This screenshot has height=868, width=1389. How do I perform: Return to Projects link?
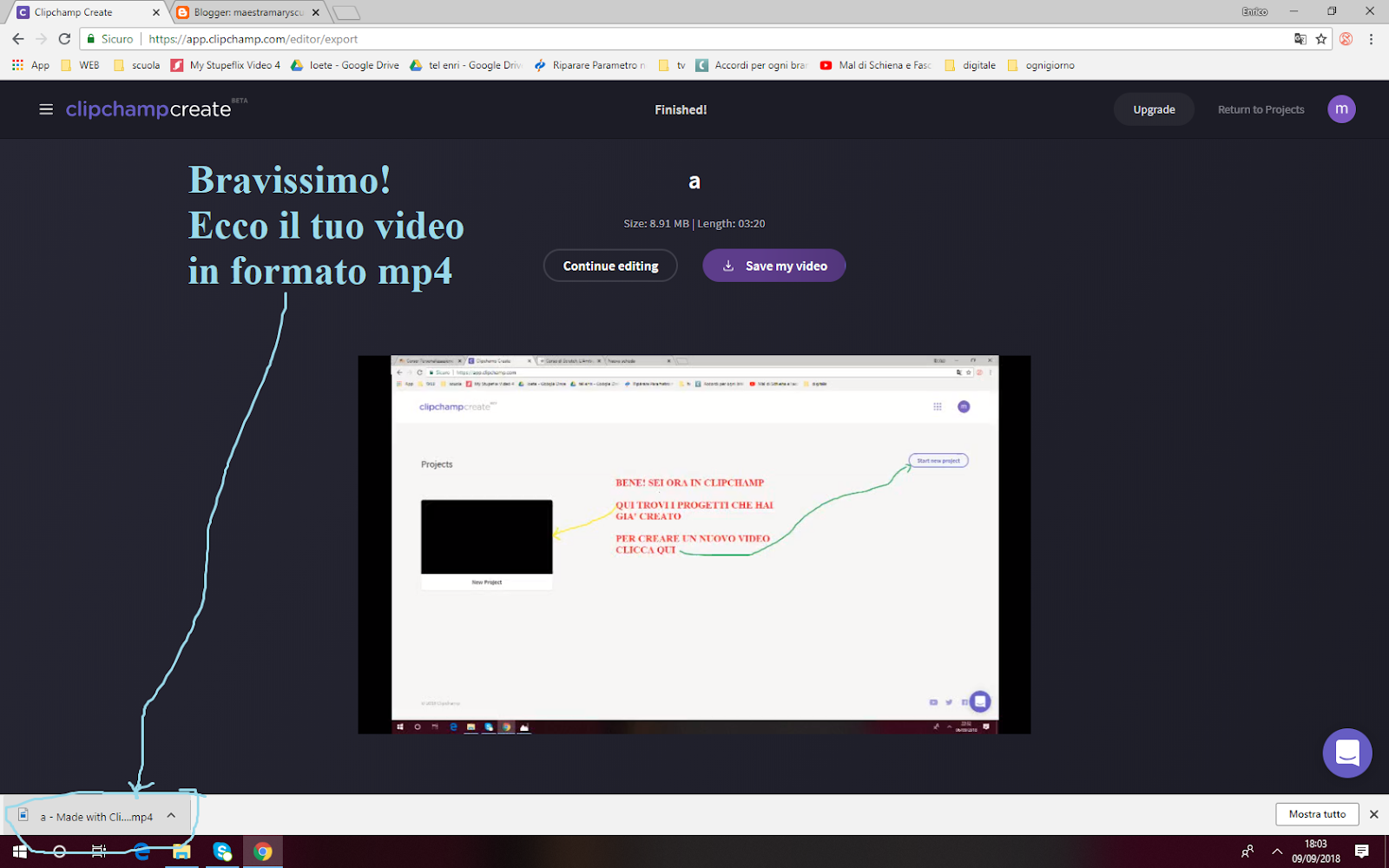point(1261,109)
